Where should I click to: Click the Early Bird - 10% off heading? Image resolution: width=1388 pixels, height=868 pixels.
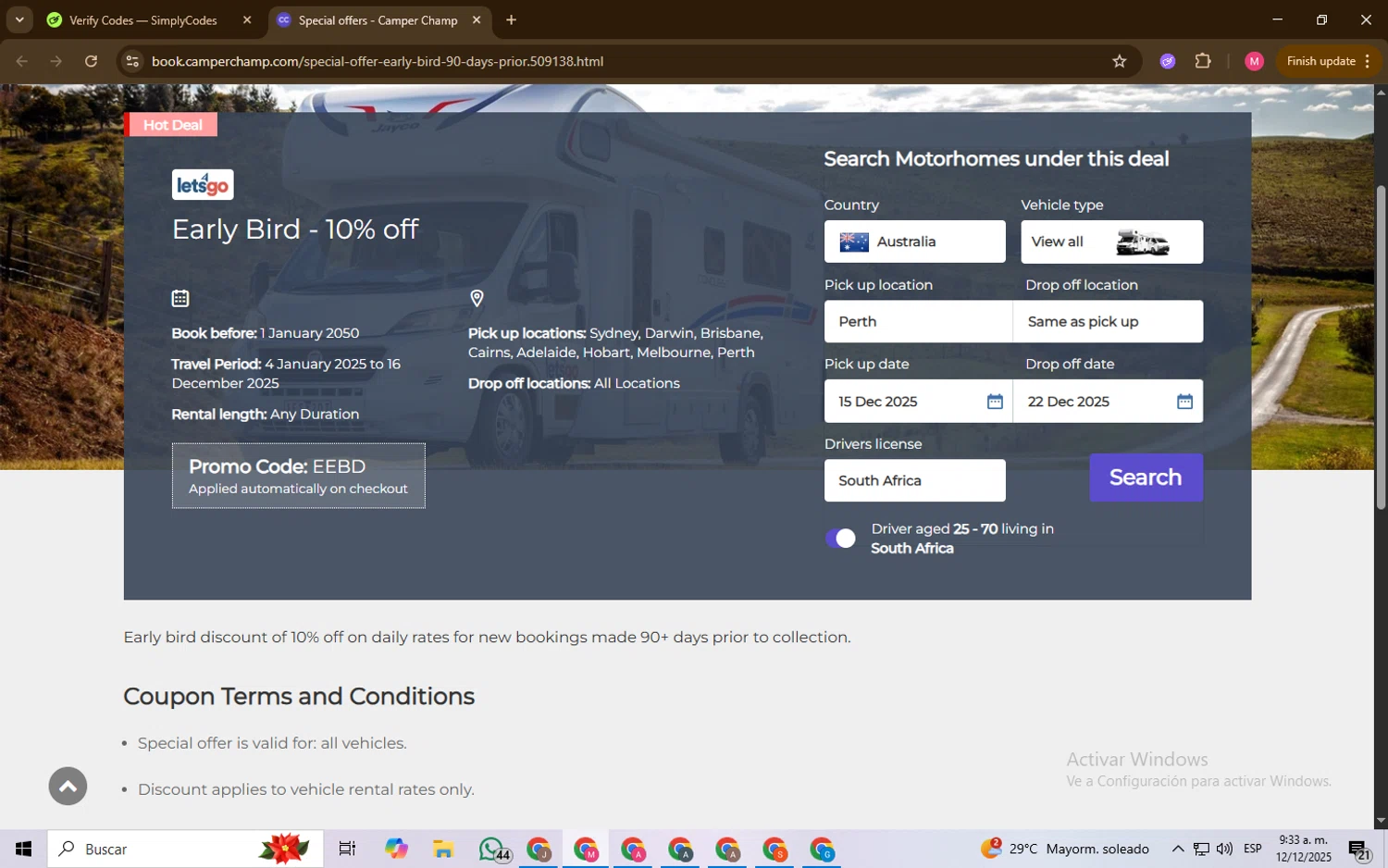[x=295, y=229]
